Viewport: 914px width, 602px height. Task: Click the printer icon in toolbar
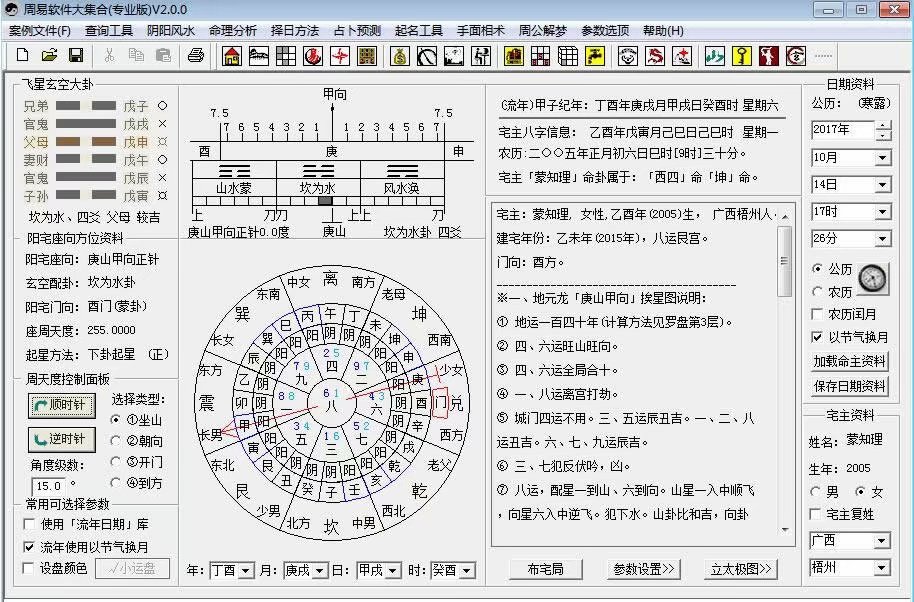point(196,55)
